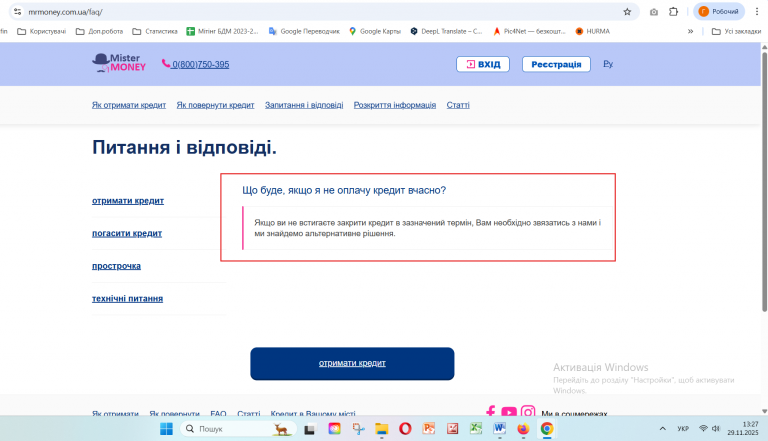Click УКР keyboard language indicator

tap(683, 429)
